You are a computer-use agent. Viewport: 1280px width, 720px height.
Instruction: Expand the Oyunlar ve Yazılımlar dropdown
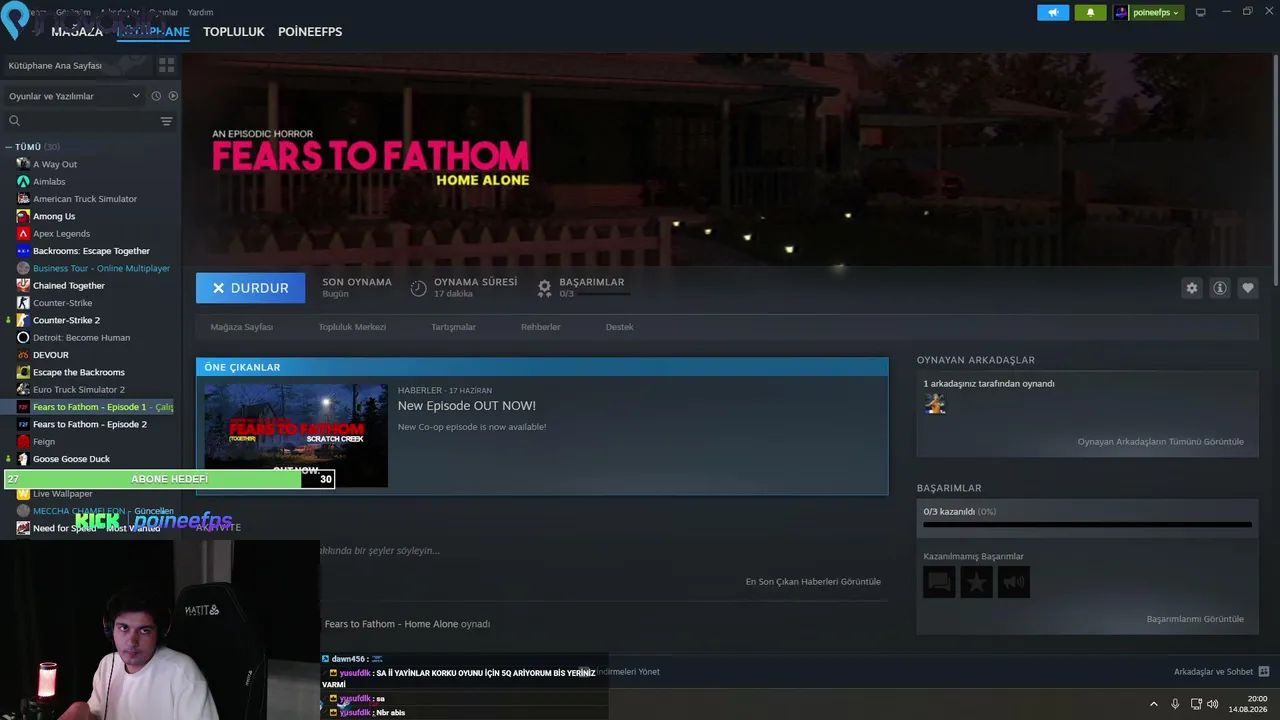coord(75,96)
